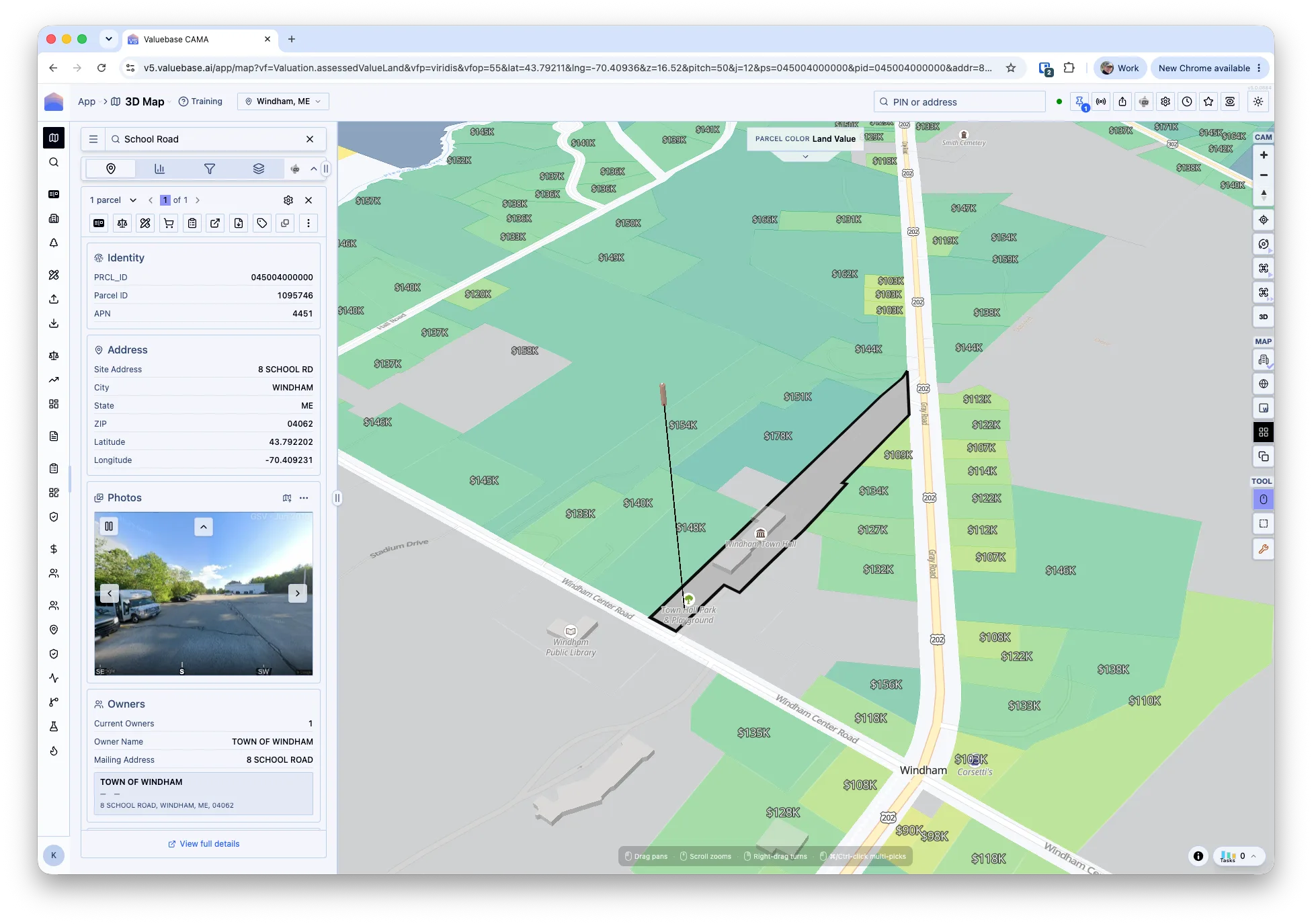1312x924 pixels.
Task: Click the file download icon in parcel toolbar
Action: point(239,223)
